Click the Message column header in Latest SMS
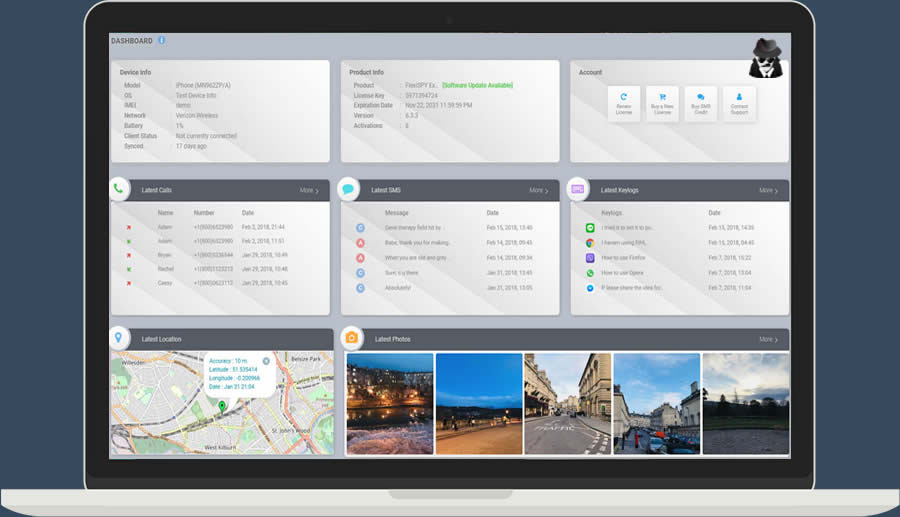Image resolution: width=900 pixels, height=517 pixels. coord(397,213)
